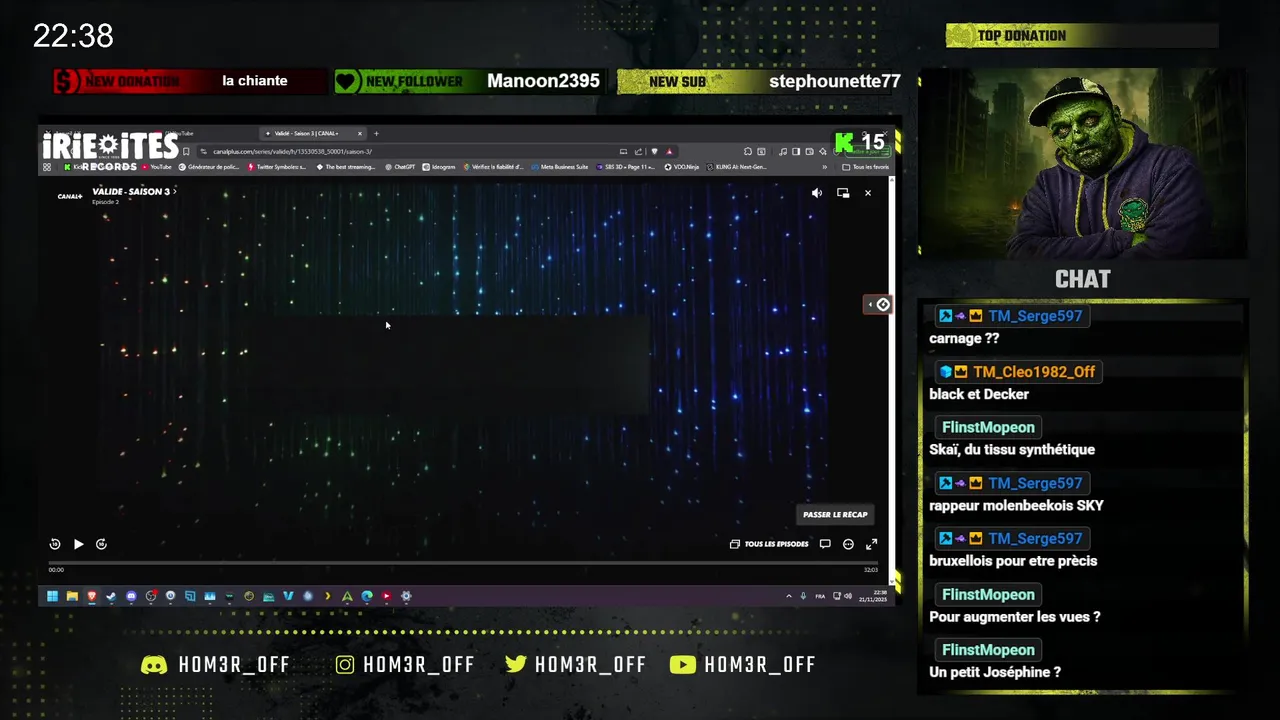Open the YouTube bookmark
Screen dimensions: 1280x720
(x=156, y=167)
